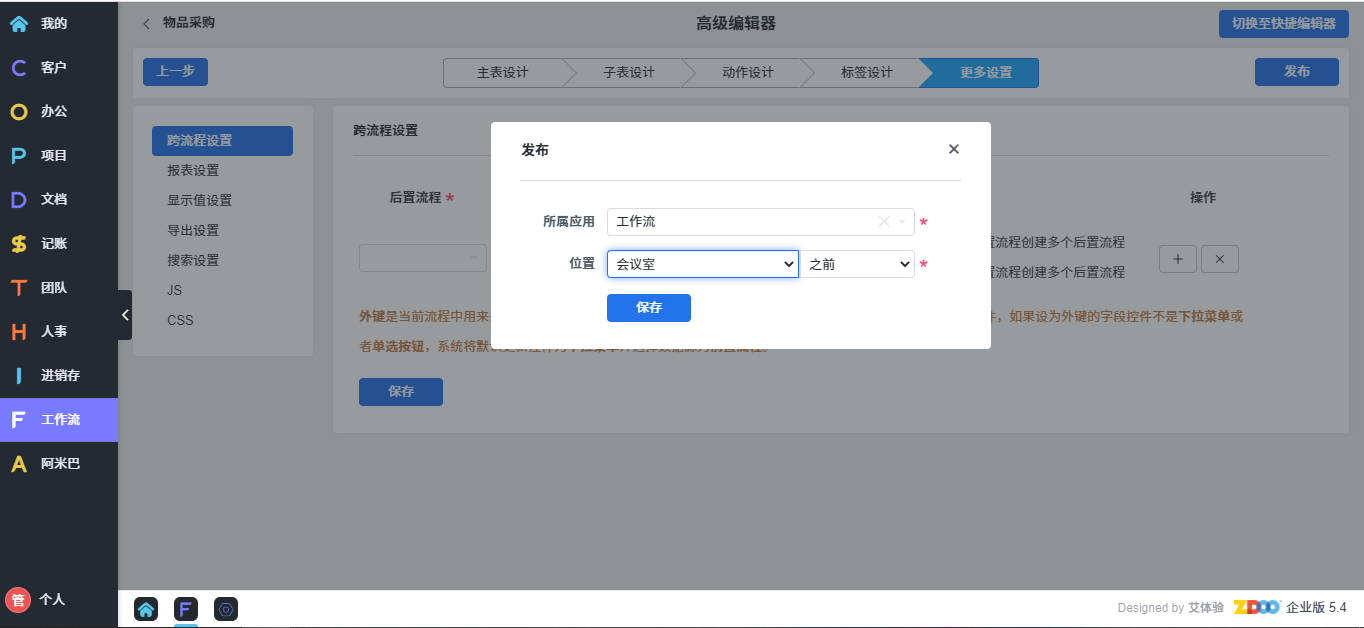Open the 会议室 position dropdown
Screen dimensions: 1364x628
(702, 264)
